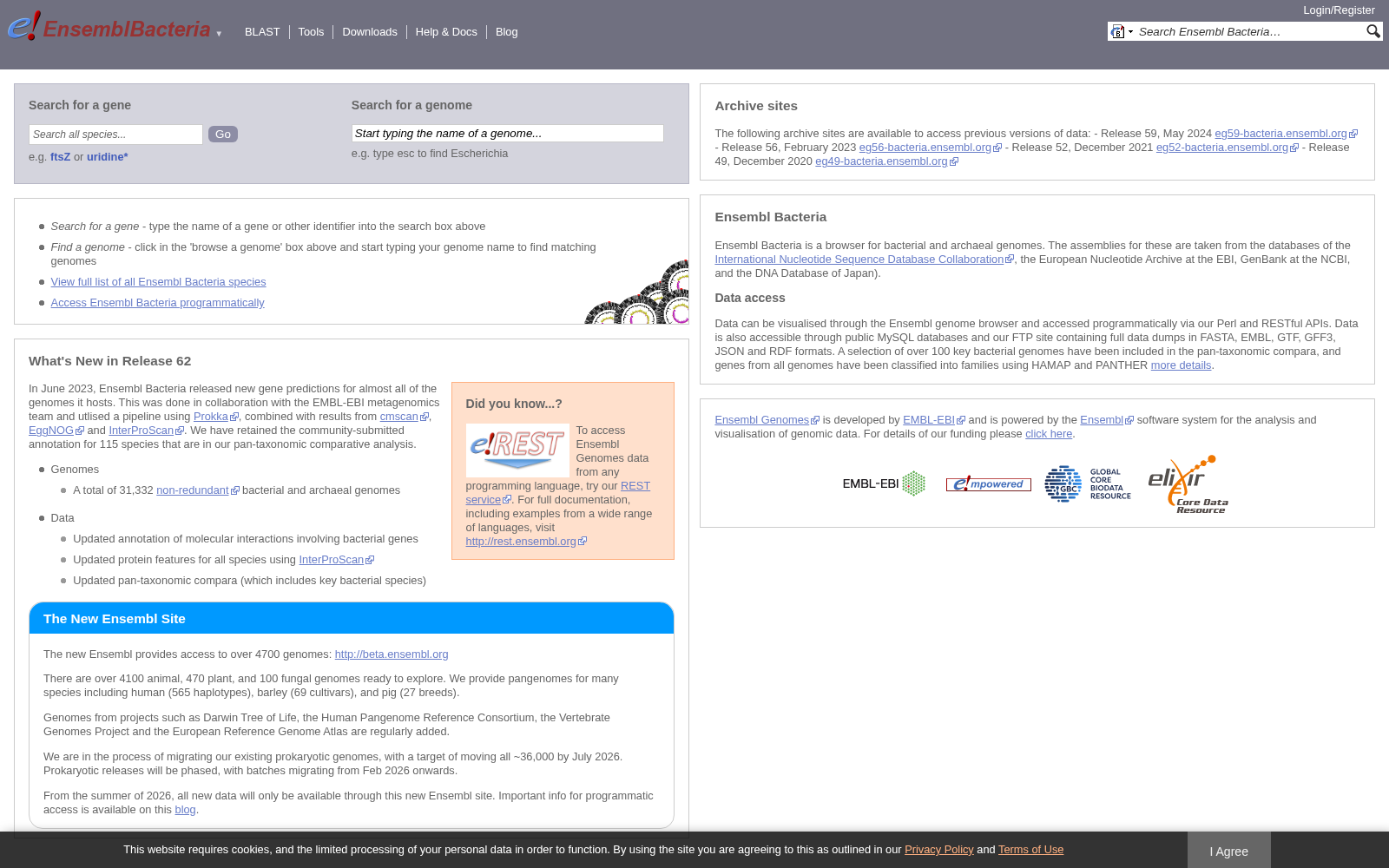Click the magnifying glass search icon
The image size is (1389, 868).
(x=1373, y=31)
